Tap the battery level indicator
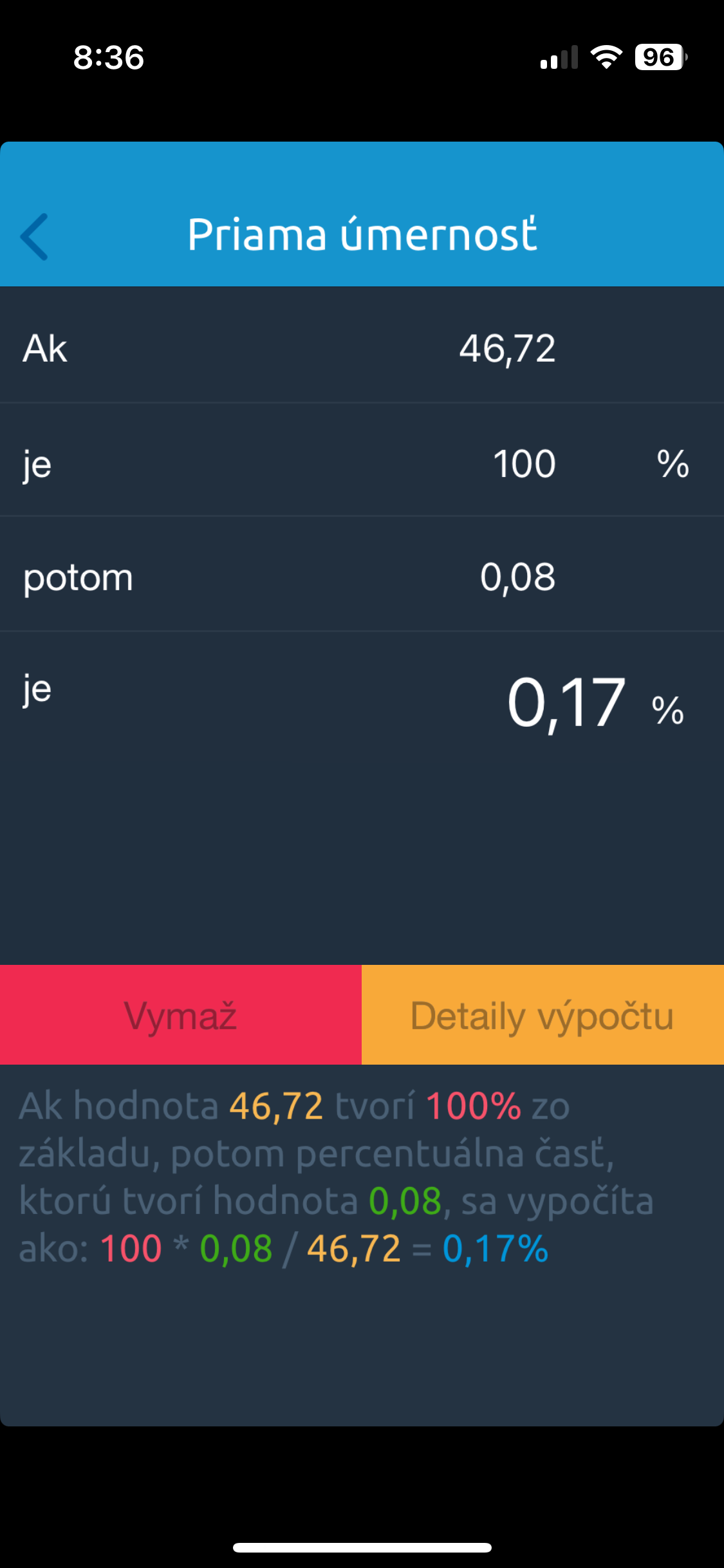Viewport: 724px width, 1568px height. click(x=660, y=57)
